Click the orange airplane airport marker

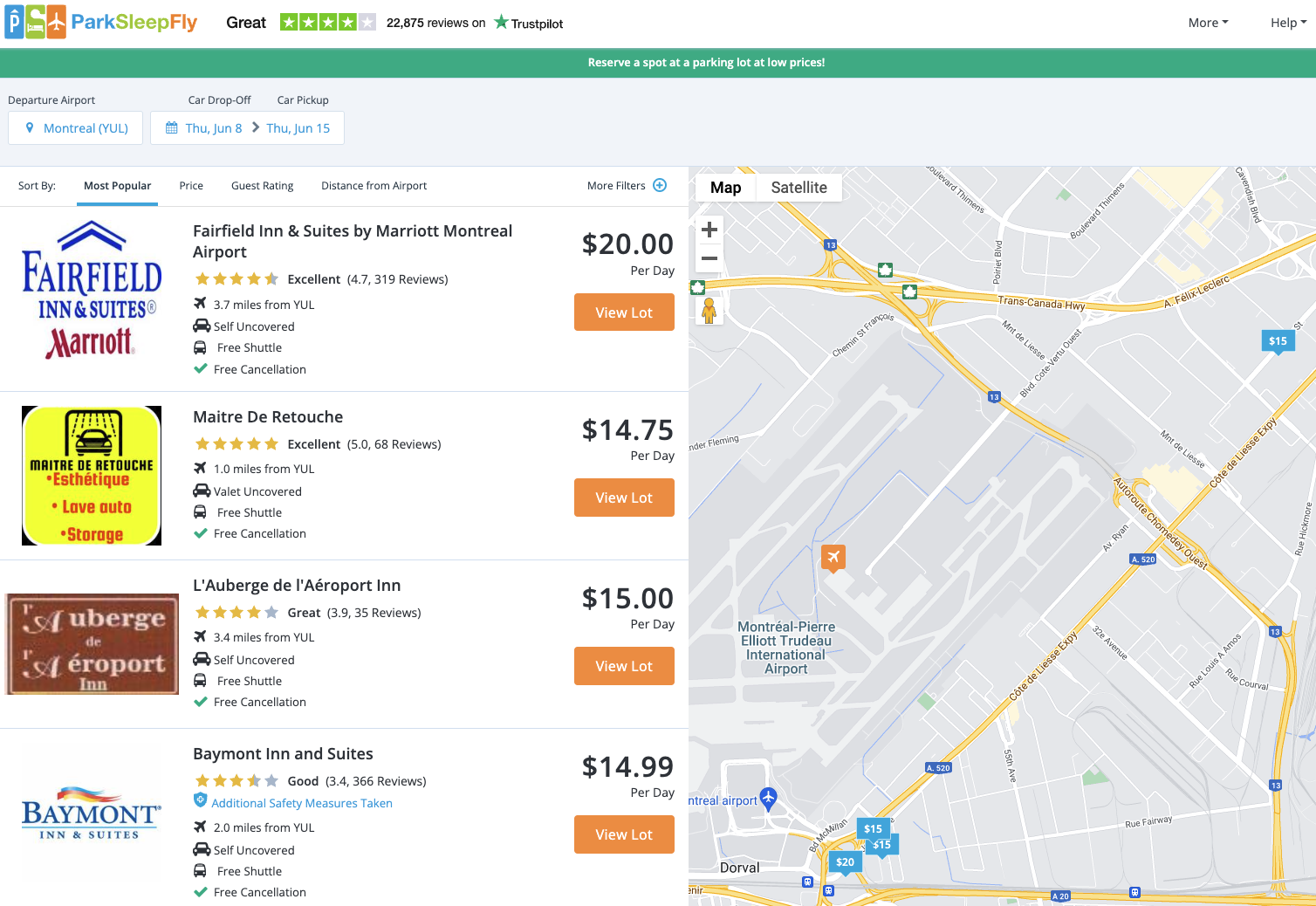(833, 557)
